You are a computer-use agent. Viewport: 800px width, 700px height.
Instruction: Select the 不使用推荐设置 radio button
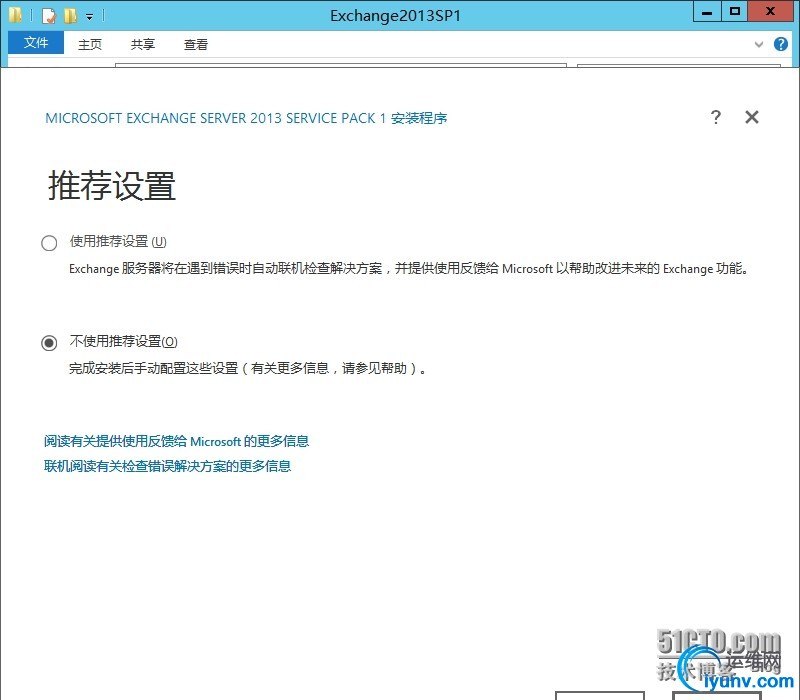49,343
